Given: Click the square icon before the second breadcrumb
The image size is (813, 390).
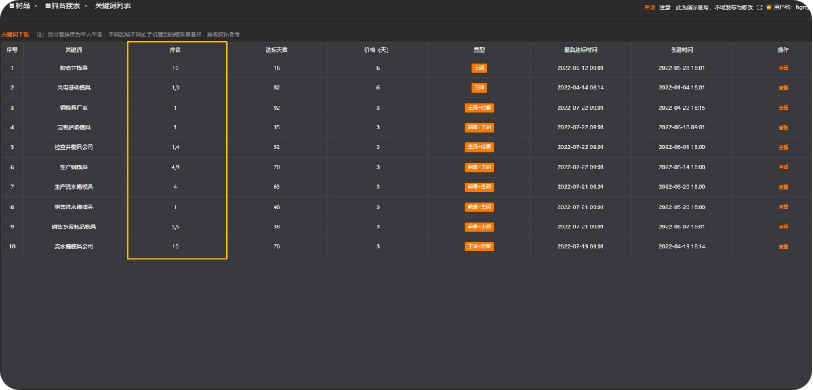Looking at the screenshot, I should (48, 6).
